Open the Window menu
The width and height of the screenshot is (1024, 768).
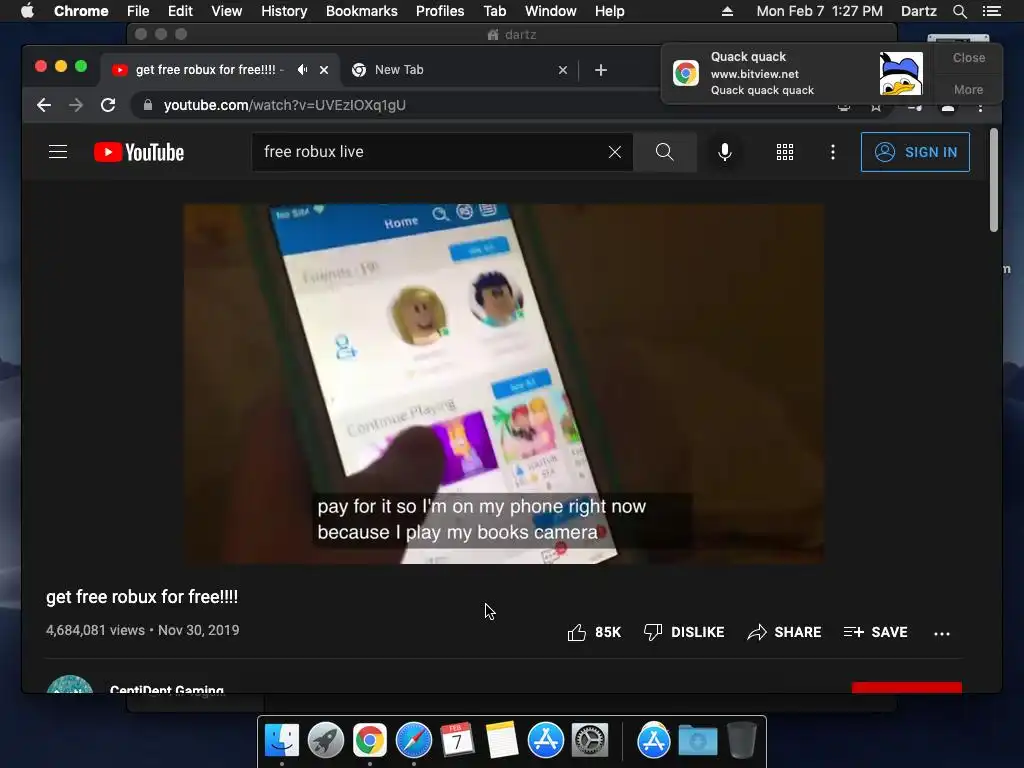click(551, 11)
